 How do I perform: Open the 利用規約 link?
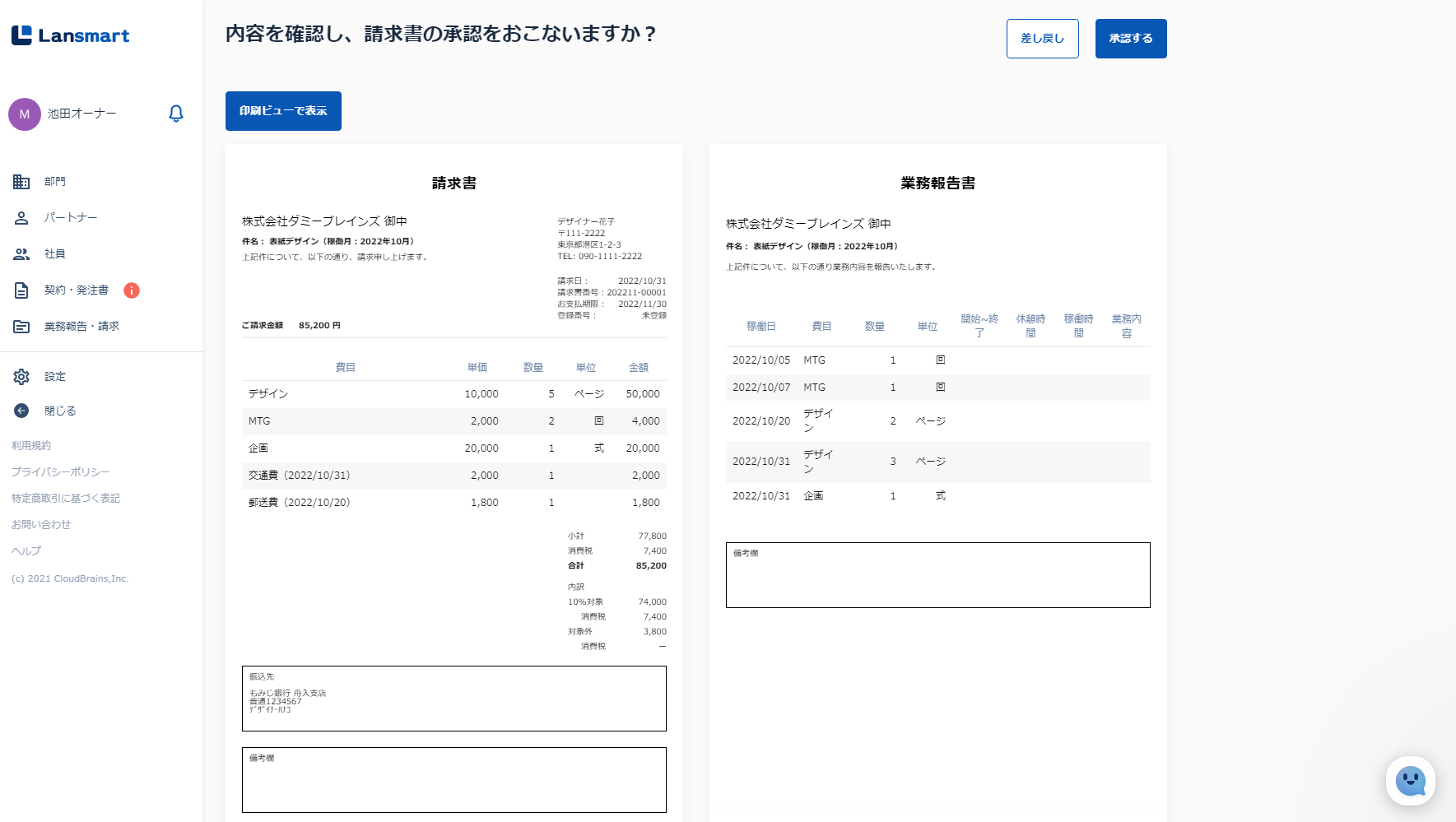[x=31, y=446]
